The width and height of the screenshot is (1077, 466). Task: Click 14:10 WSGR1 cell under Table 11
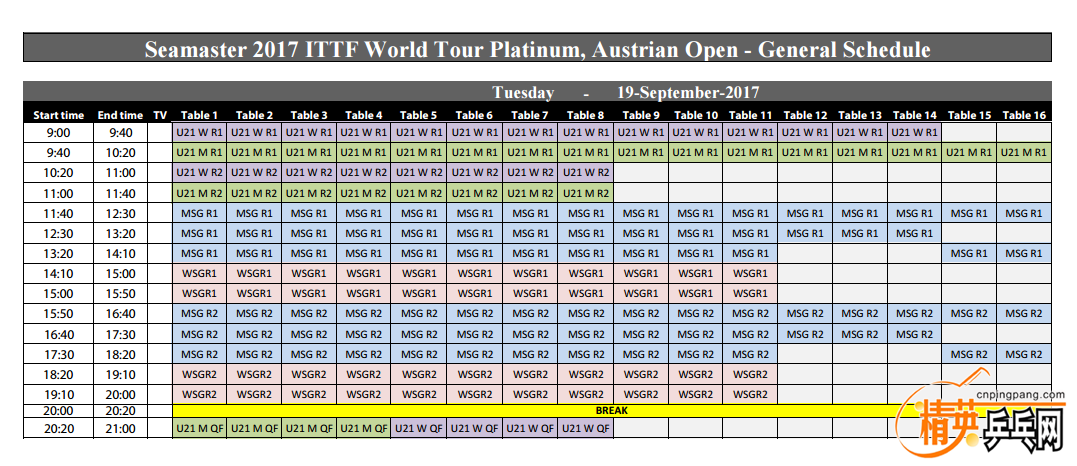click(x=750, y=274)
